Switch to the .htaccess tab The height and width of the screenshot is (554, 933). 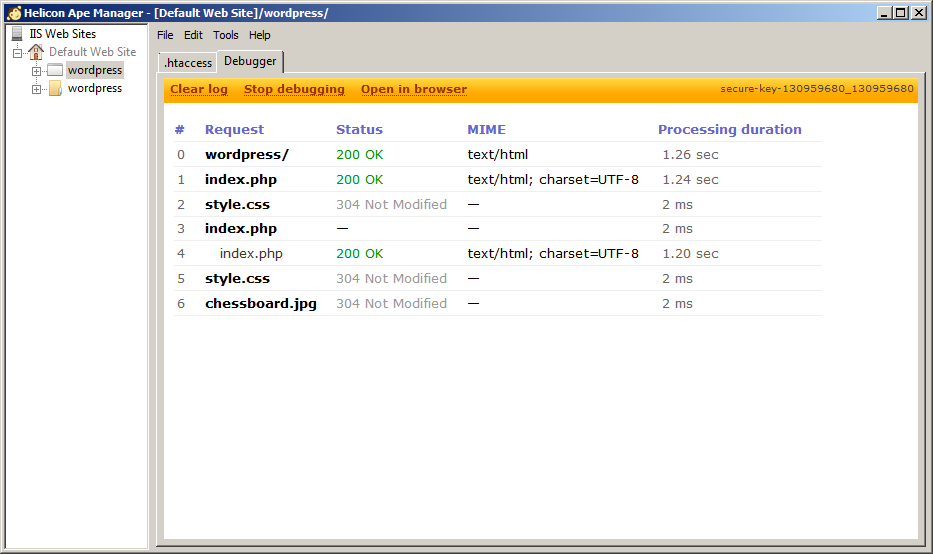(188, 63)
